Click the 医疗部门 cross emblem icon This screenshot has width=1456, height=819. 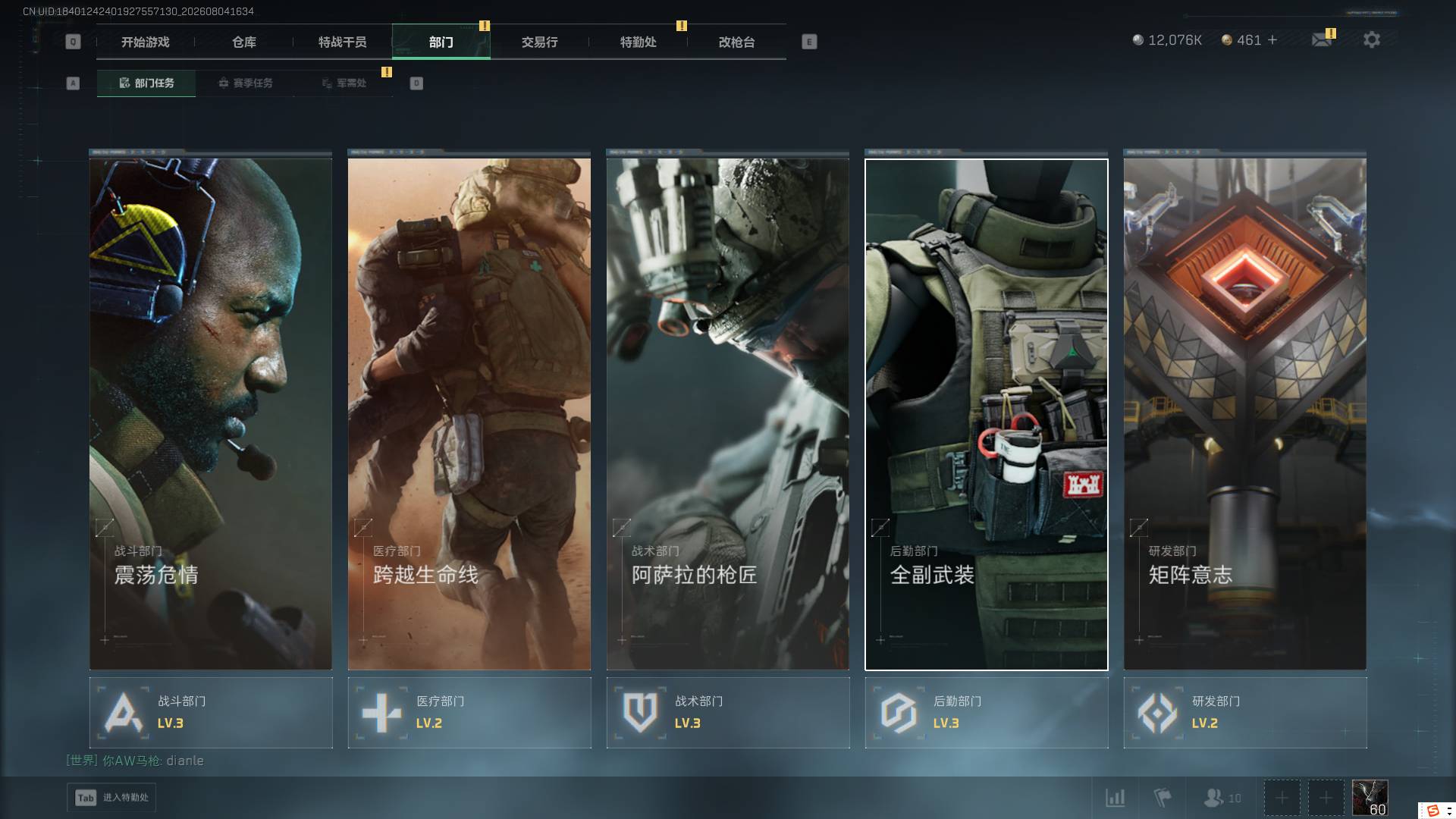click(381, 713)
